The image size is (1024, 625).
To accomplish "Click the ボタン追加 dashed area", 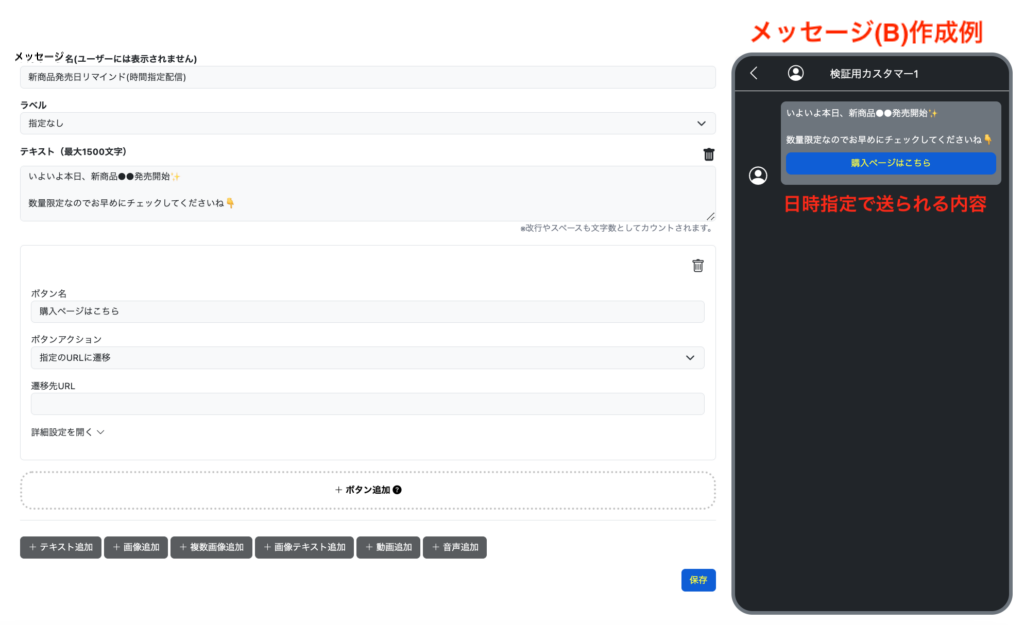I will point(367,490).
